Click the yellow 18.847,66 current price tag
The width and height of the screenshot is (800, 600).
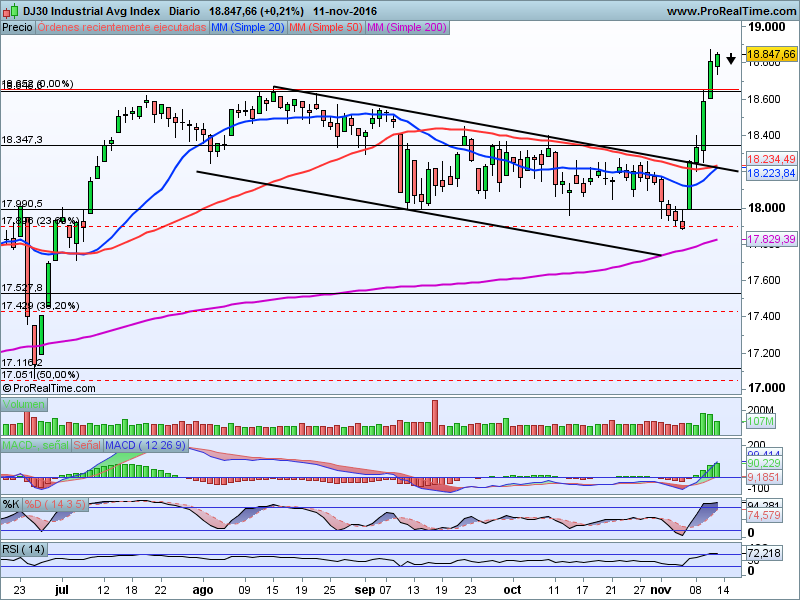pyautogui.click(x=771, y=54)
